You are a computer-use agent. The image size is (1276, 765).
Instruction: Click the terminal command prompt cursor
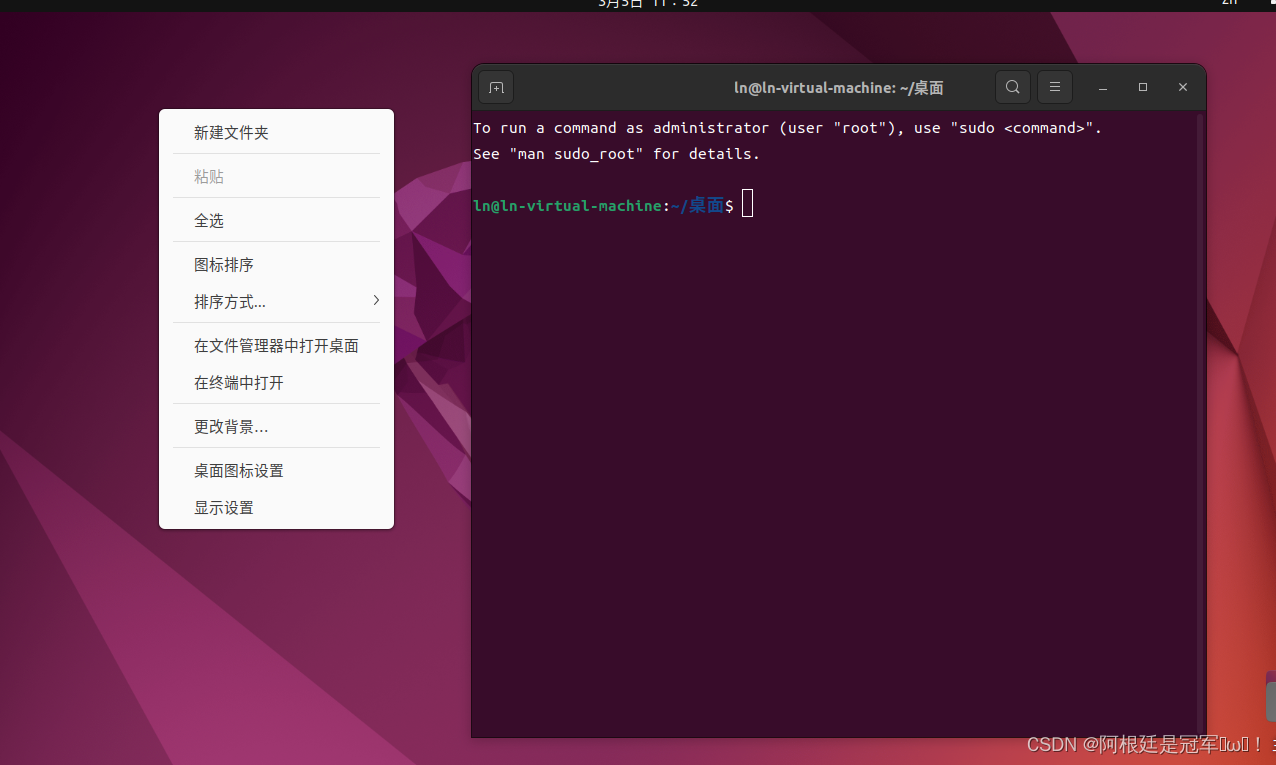click(x=747, y=204)
